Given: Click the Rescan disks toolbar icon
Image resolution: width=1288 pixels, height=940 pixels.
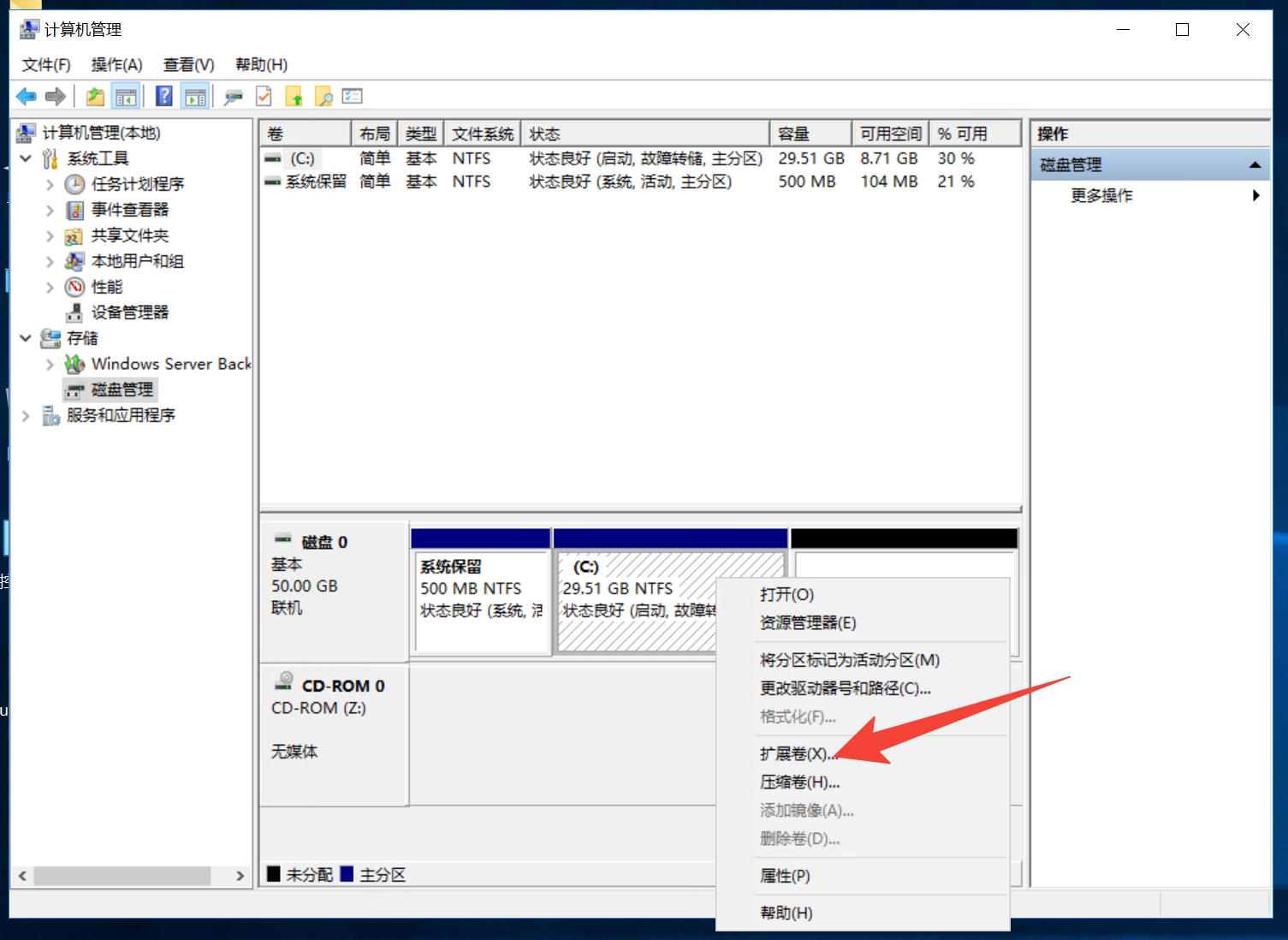Looking at the screenshot, I should point(233,97).
